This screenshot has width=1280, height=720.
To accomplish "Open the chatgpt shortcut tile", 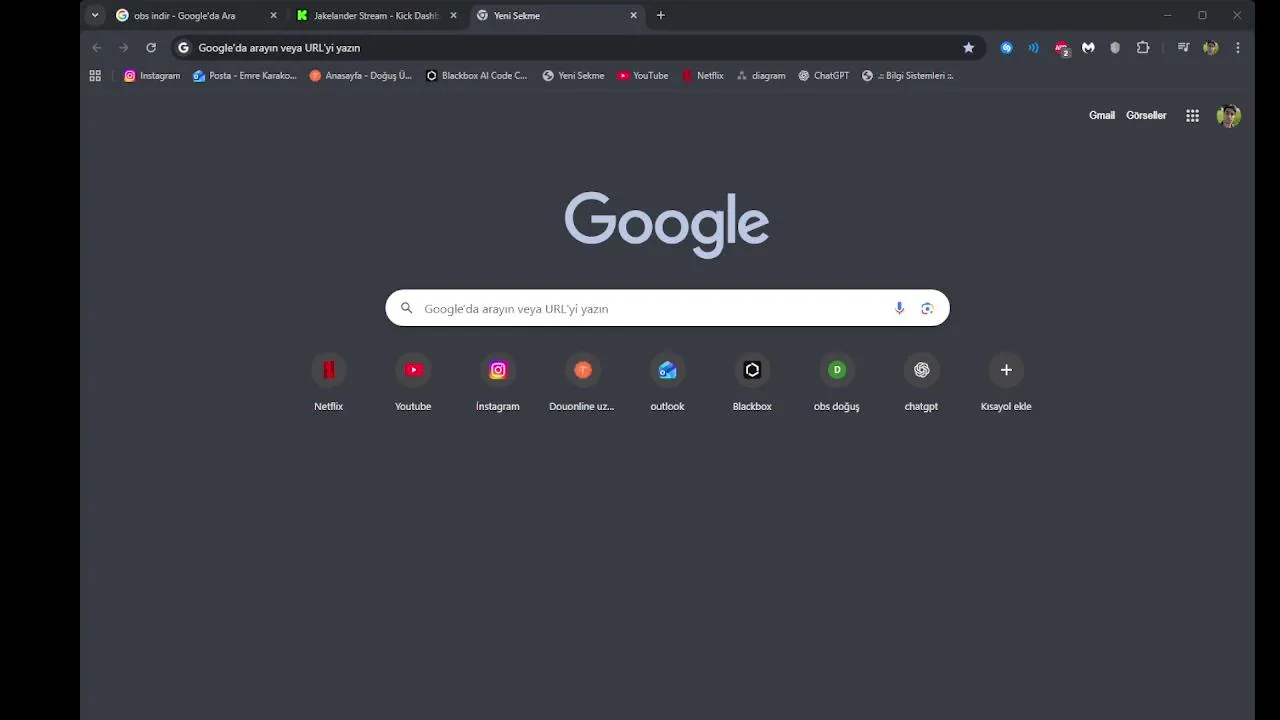I will (921, 381).
